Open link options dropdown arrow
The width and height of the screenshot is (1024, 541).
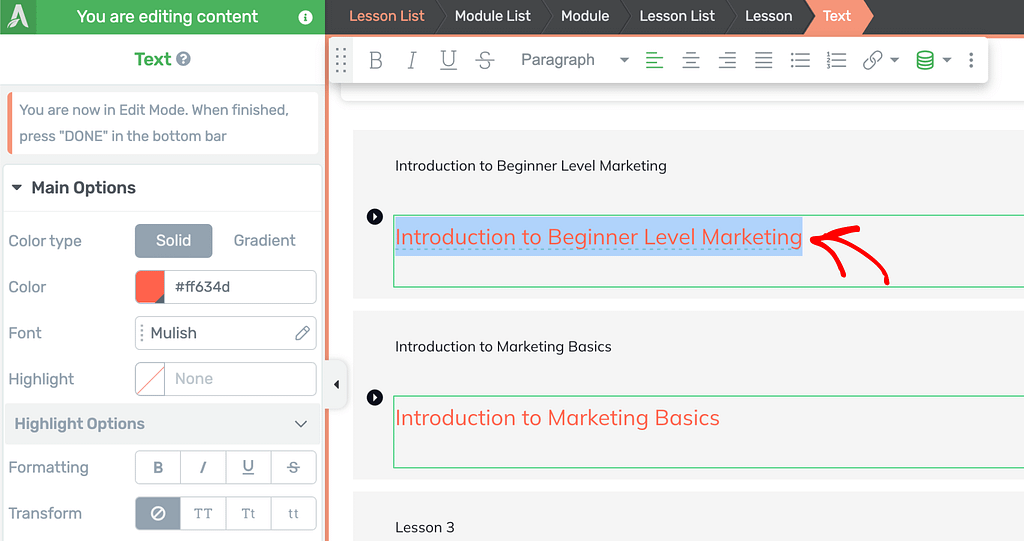(x=895, y=60)
